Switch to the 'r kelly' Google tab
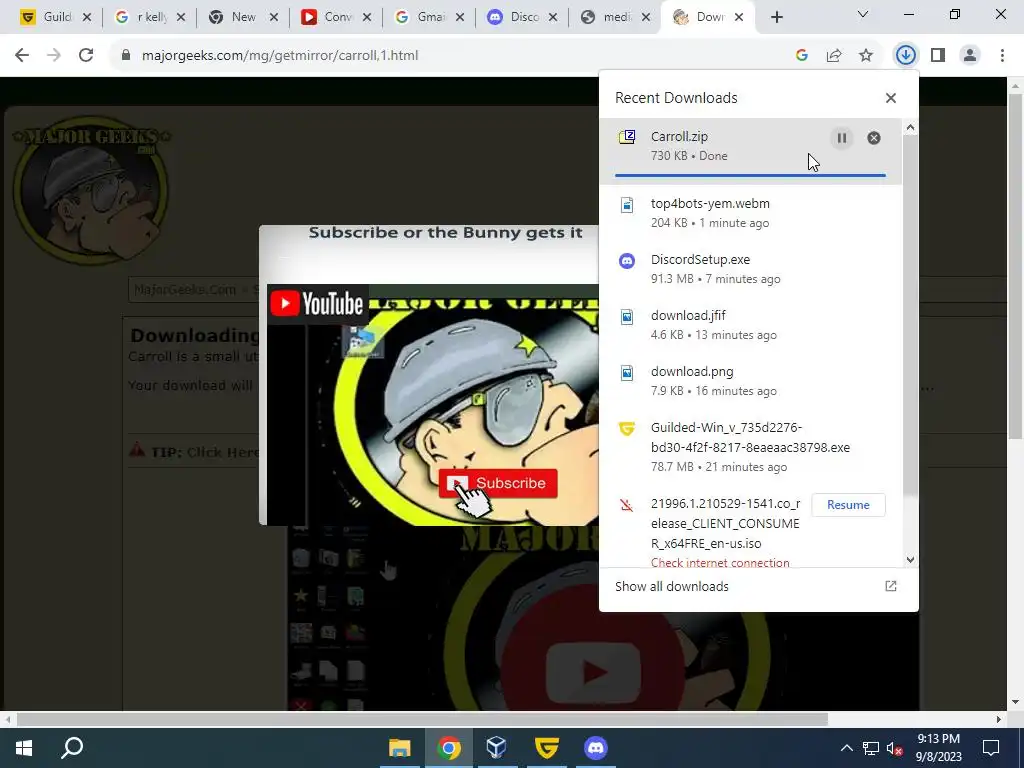This screenshot has height=768, width=1024. 150,18
